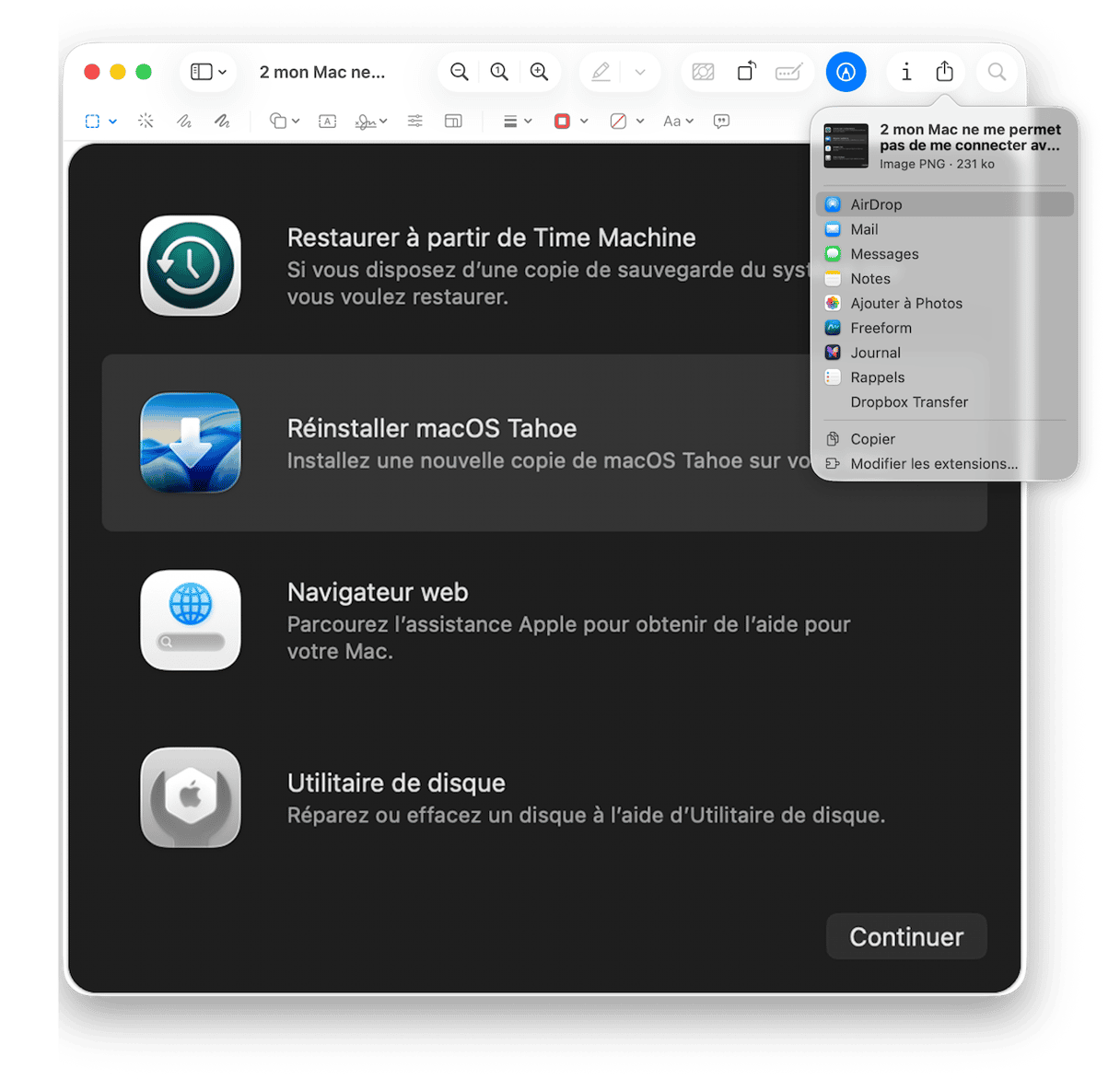The height and width of the screenshot is (1079, 1120).
Task: Open the Sign signature dropdown
Action: click(x=371, y=121)
